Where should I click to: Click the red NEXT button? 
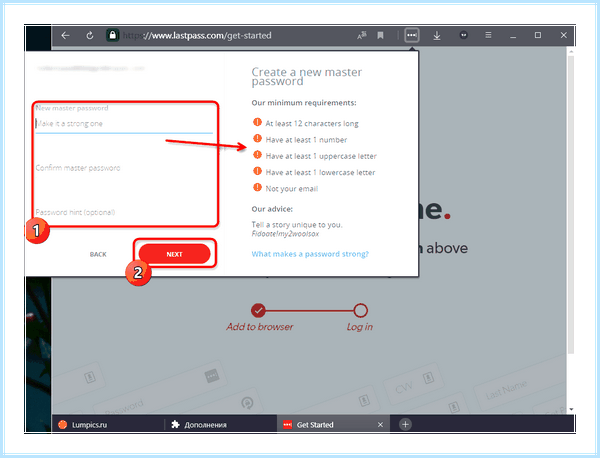174,254
